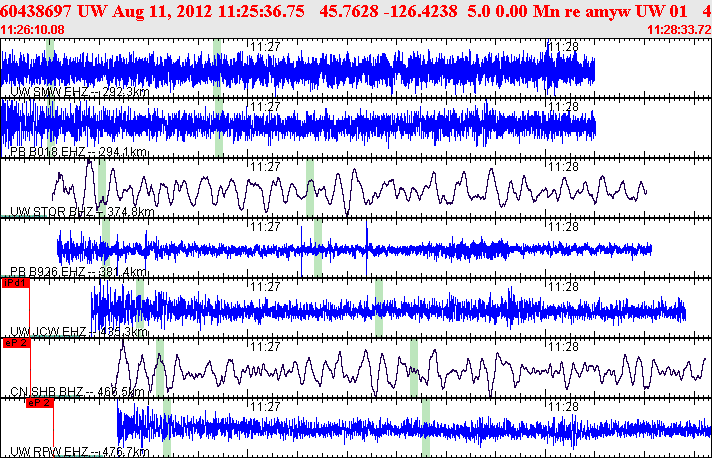Image resolution: width=712 pixels, height=458 pixels.
Task: Select the eP 2 pick flag on RPW trace
Action: [40, 403]
